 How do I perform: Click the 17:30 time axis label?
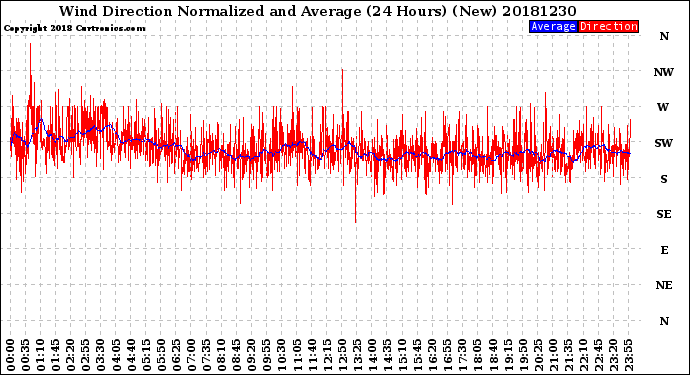[x=463, y=355]
